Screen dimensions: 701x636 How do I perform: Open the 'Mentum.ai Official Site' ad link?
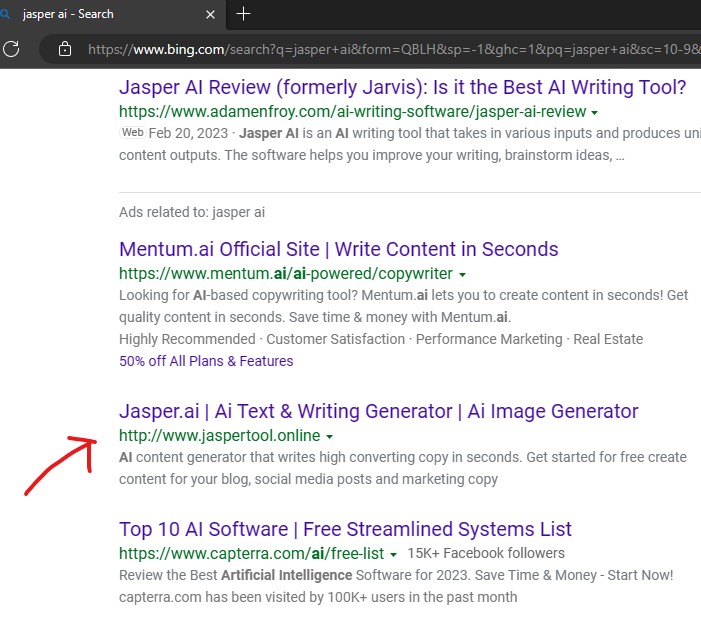point(338,249)
